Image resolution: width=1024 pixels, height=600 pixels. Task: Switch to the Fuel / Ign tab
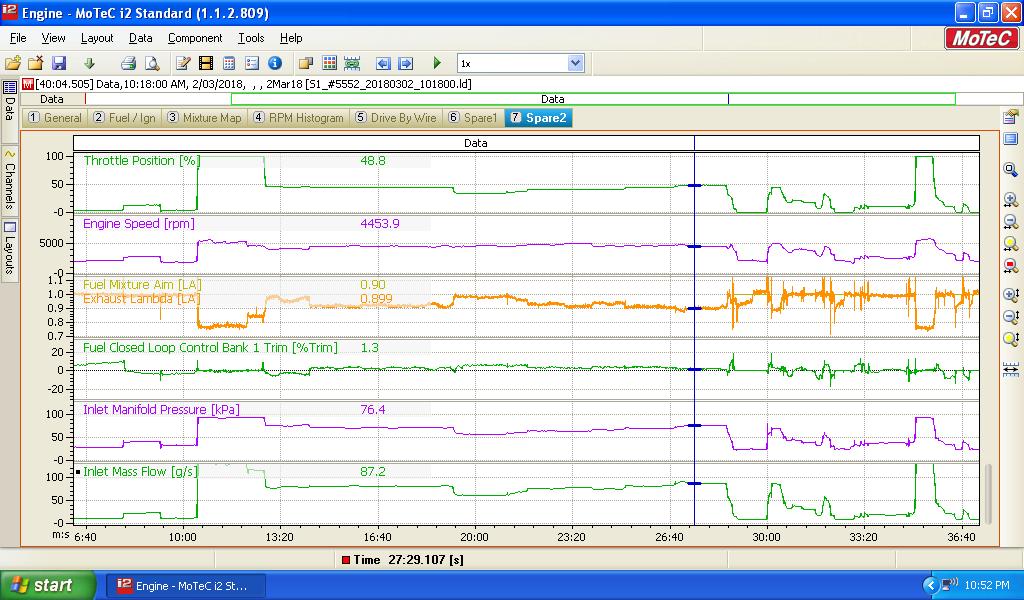[x=124, y=118]
